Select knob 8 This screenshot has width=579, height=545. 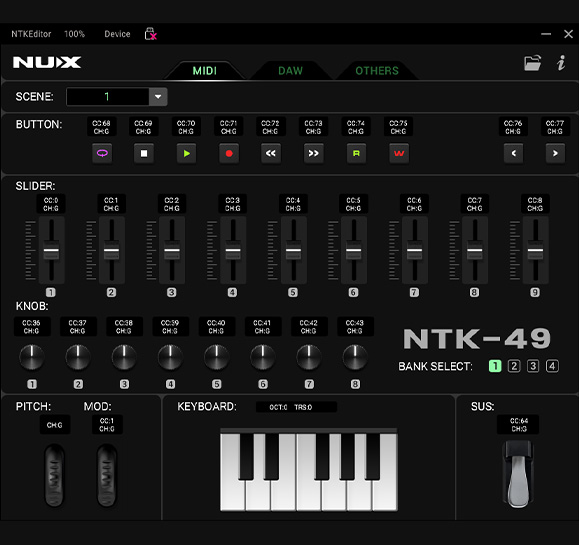[355, 357]
